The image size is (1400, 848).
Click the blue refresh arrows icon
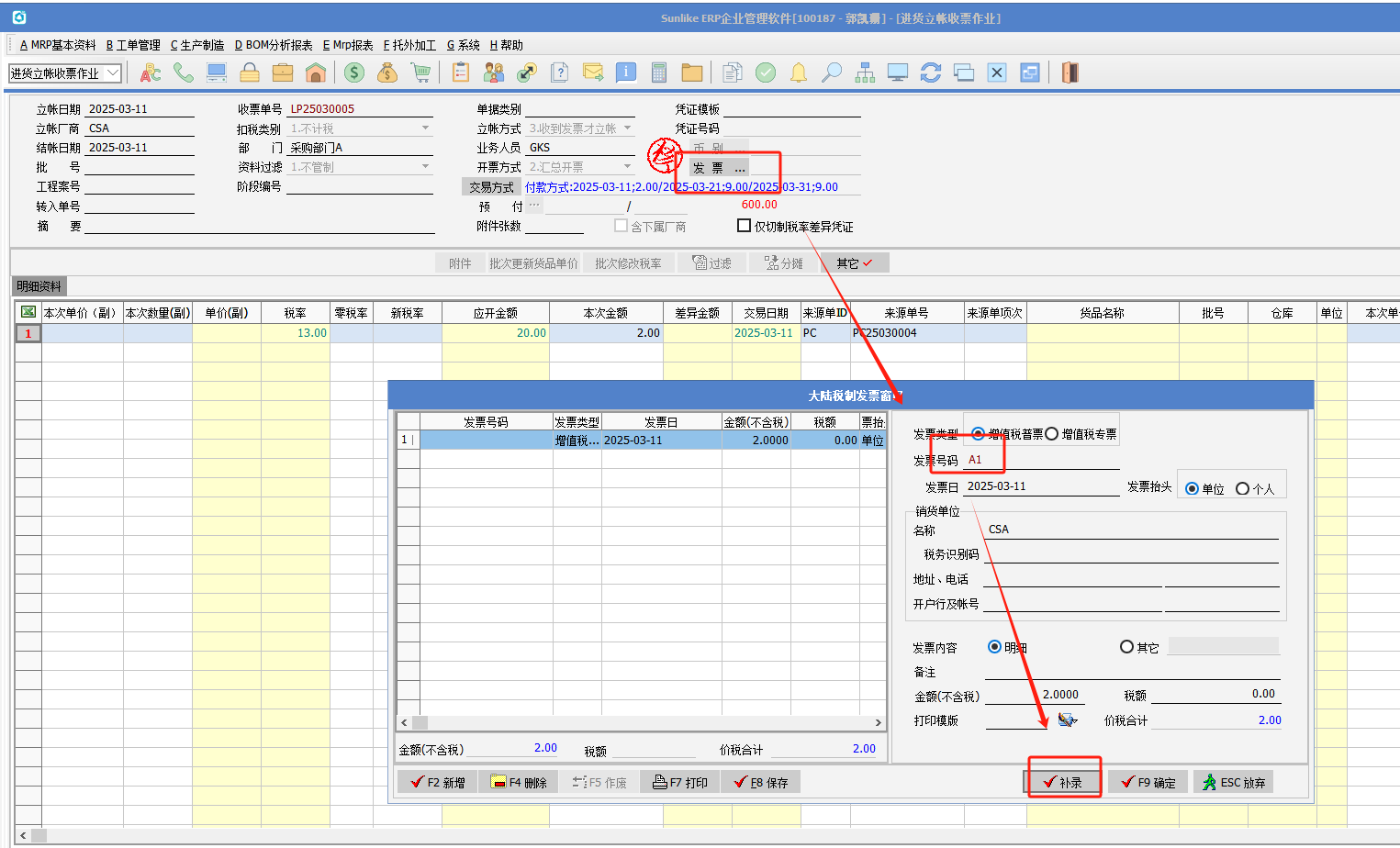(931, 73)
